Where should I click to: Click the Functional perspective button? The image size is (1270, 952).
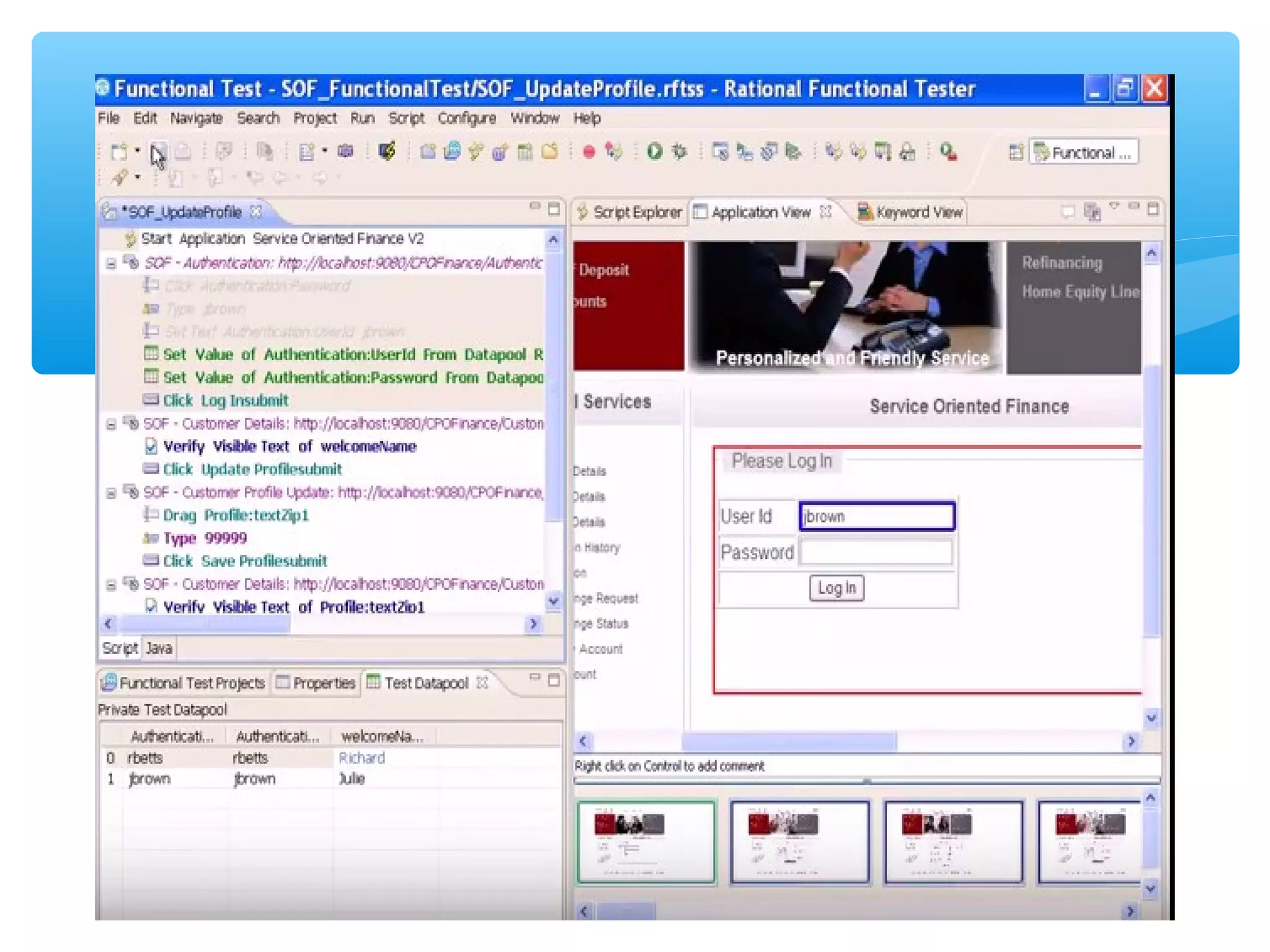(x=1084, y=152)
